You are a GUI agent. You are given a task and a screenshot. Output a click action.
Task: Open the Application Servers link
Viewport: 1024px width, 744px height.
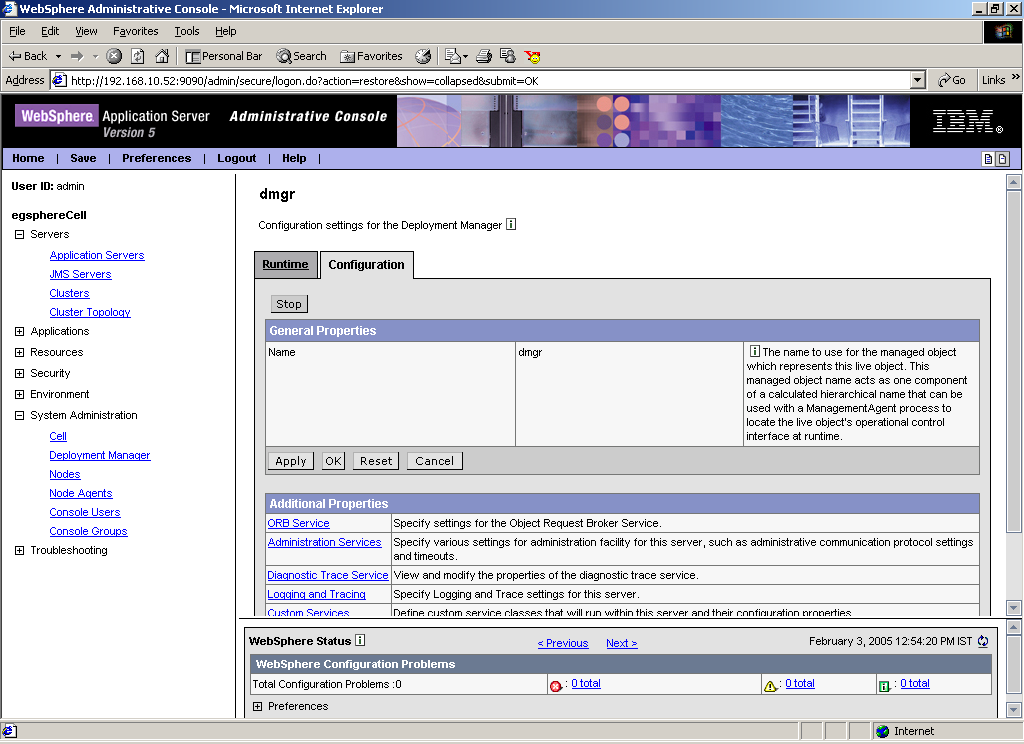coord(97,255)
